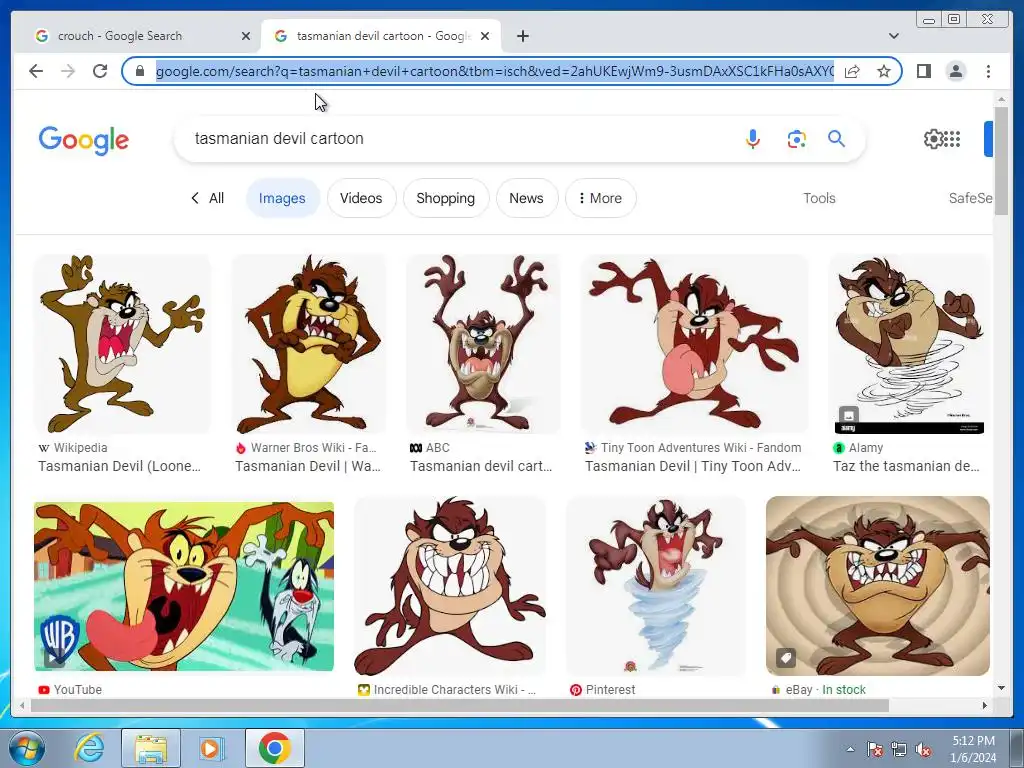Launch Internet Explorer from the taskbar
The image size is (1024, 768).
89,748
